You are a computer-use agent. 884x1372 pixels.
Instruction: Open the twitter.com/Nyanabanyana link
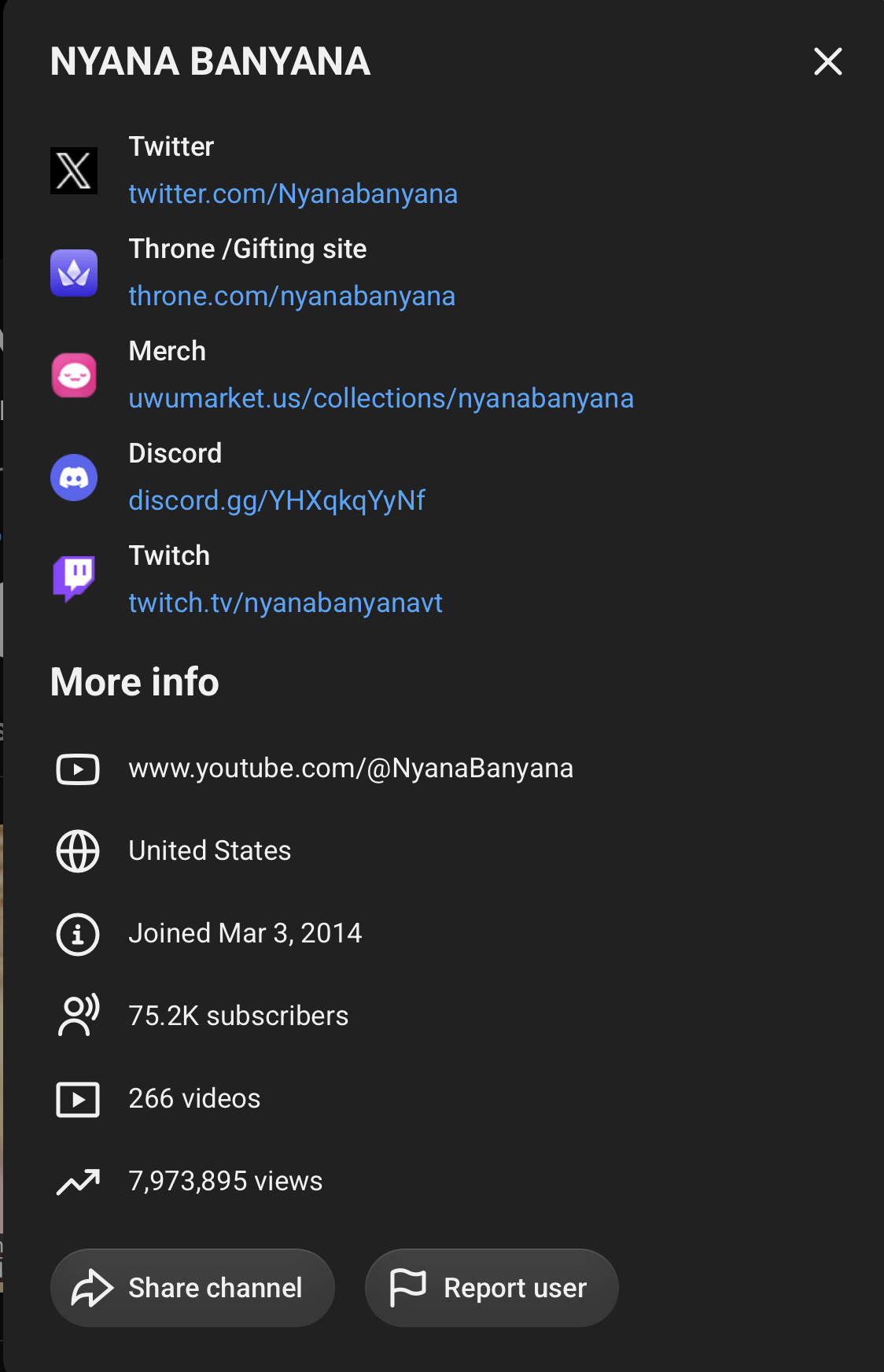coord(293,194)
